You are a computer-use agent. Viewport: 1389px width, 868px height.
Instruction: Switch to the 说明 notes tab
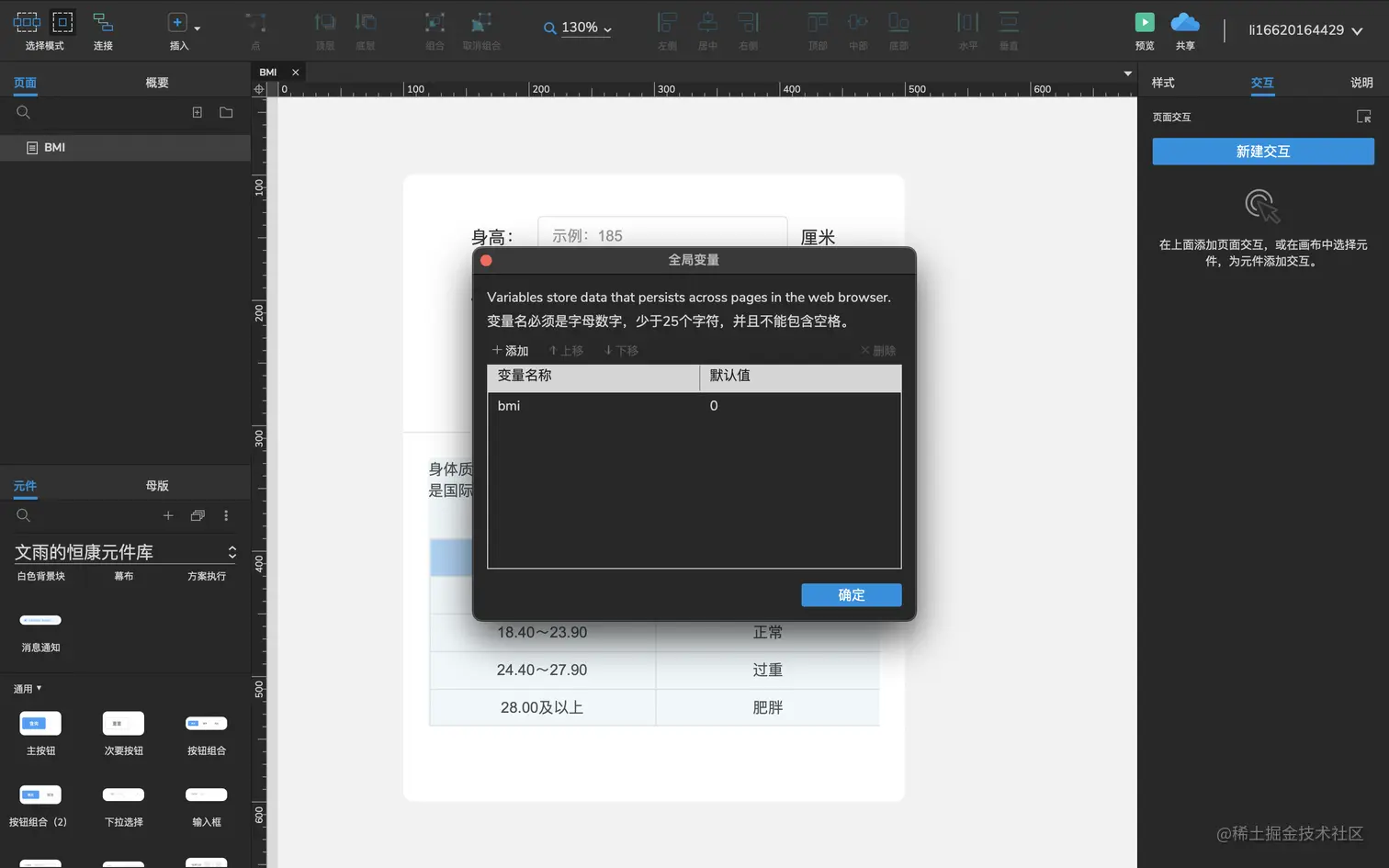click(1361, 83)
